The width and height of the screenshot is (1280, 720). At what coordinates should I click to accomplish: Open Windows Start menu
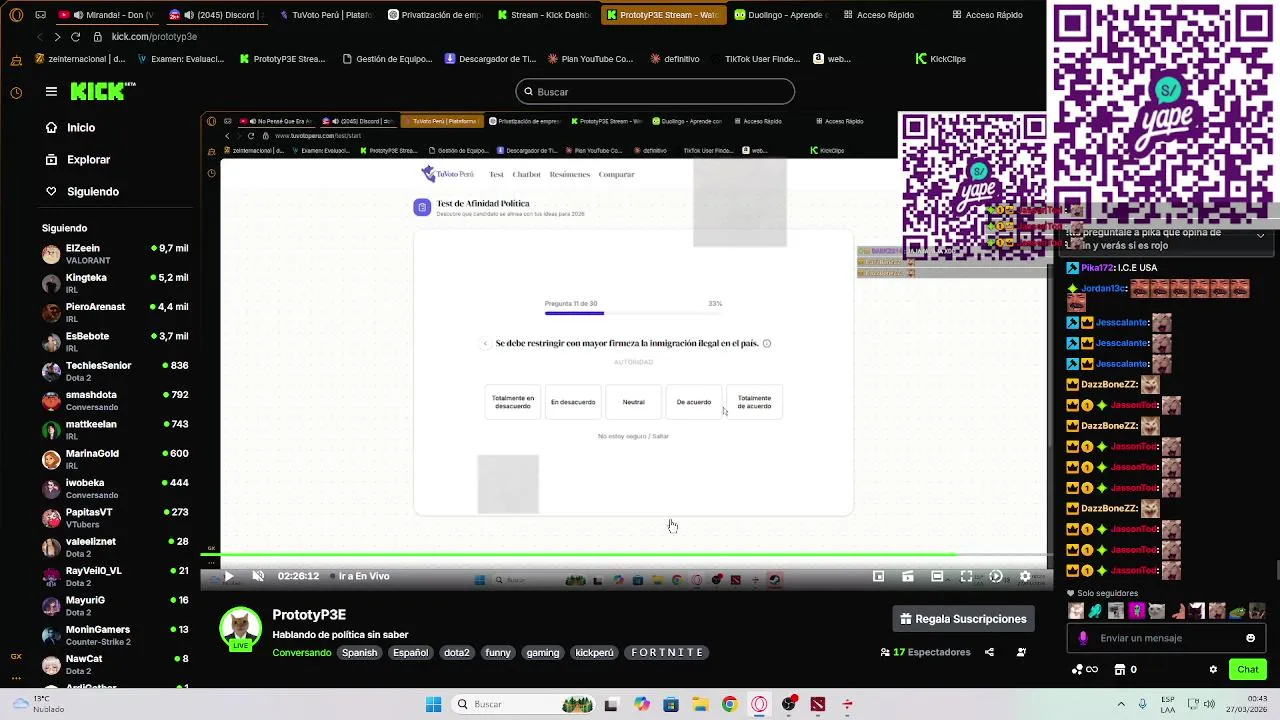433,704
